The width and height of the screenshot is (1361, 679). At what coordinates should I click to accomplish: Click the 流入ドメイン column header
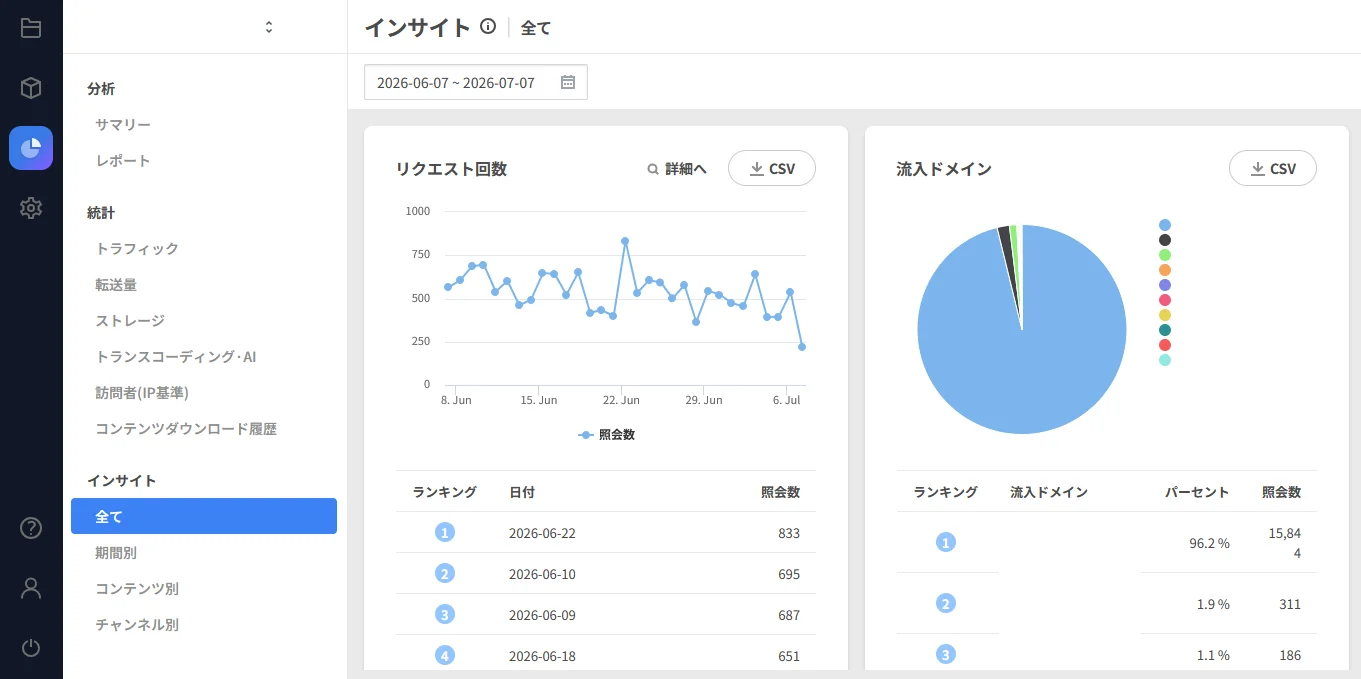point(1049,492)
